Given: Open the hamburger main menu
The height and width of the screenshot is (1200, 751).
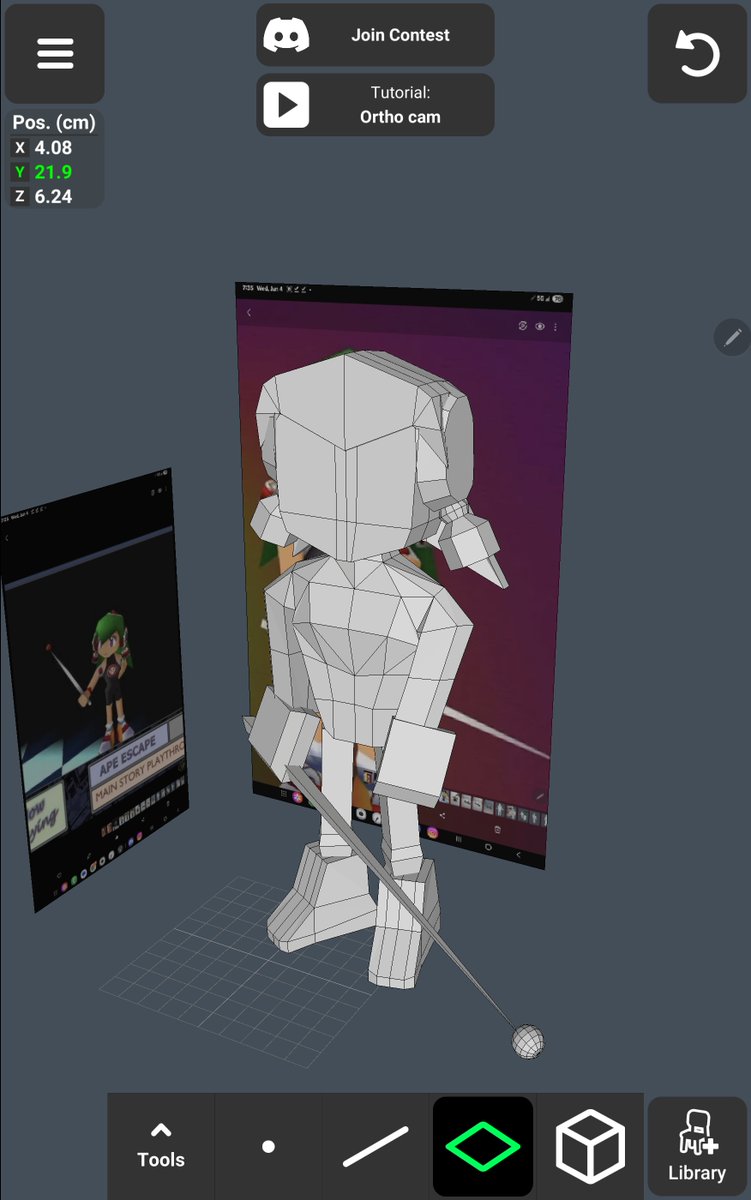Looking at the screenshot, I should 55,54.
